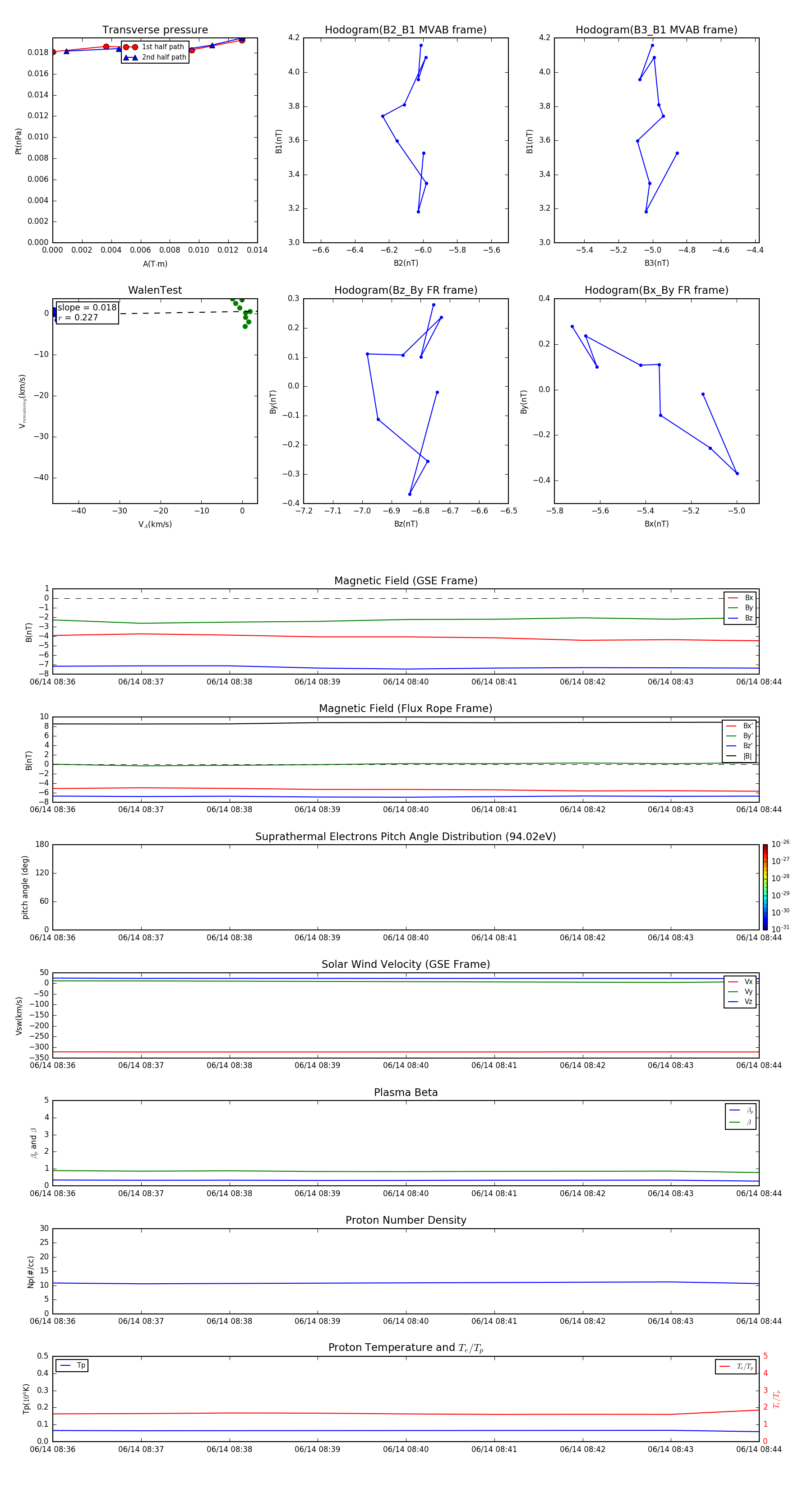The image size is (812, 1489).
Task: Click the 'Pt(nPa)' y-axis label
Action: point(18,140)
